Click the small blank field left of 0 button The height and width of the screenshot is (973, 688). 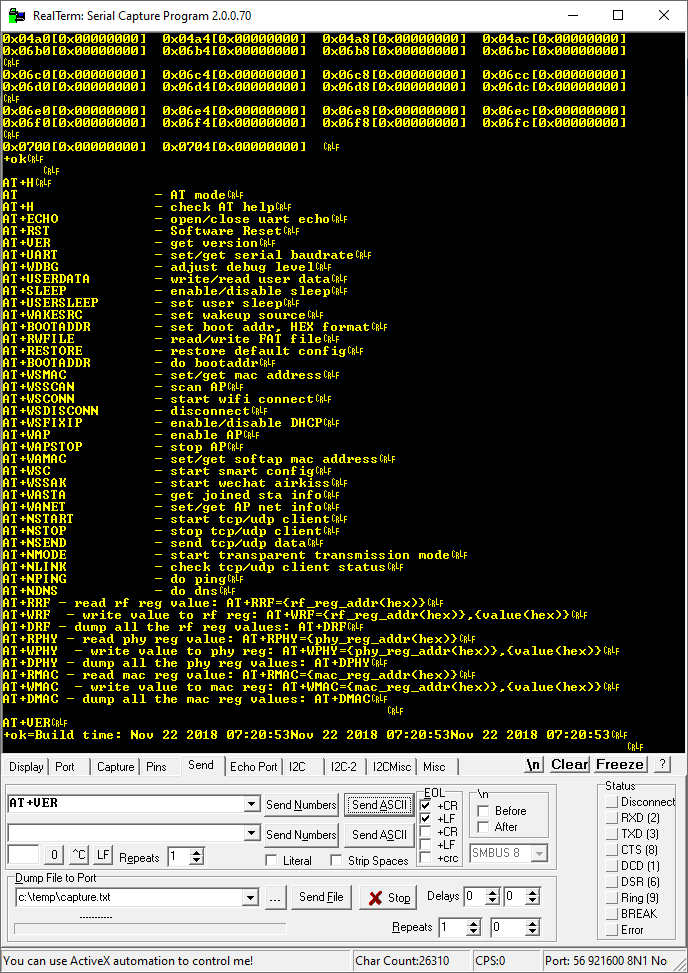click(x=23, y=855)
